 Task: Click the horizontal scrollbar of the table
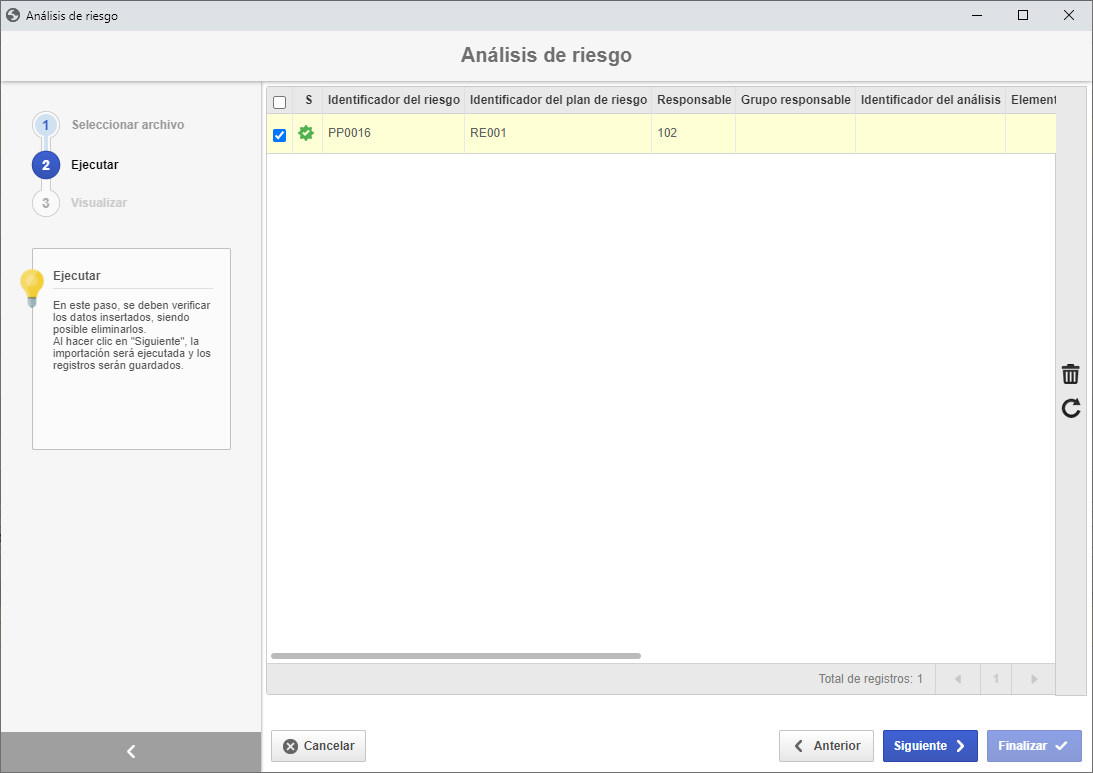pos(456,656)
